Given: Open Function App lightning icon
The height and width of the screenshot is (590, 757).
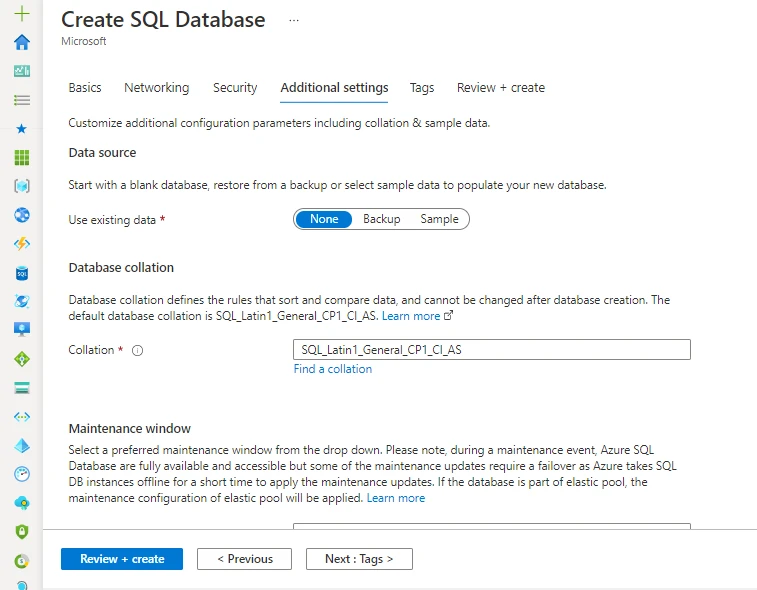Looking at the screenshot, I should click(x=22, y=244).
